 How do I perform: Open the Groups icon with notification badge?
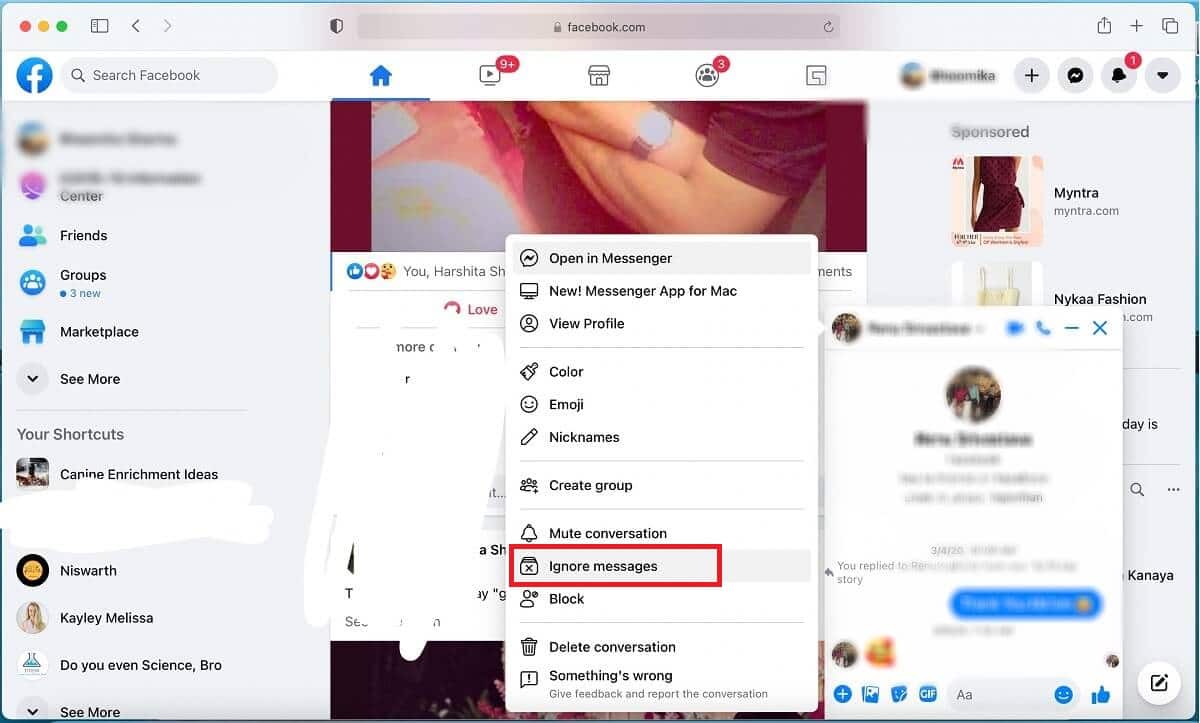click(707, 75)
